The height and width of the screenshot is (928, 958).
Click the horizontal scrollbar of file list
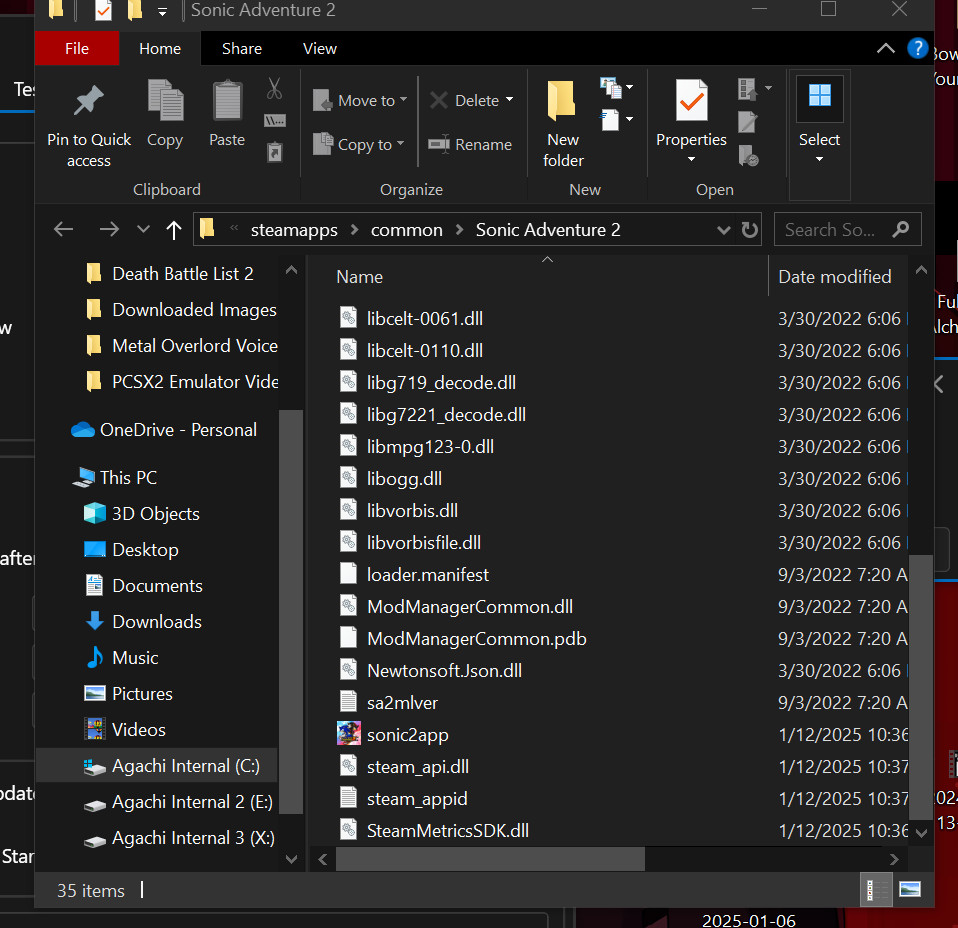490,859
